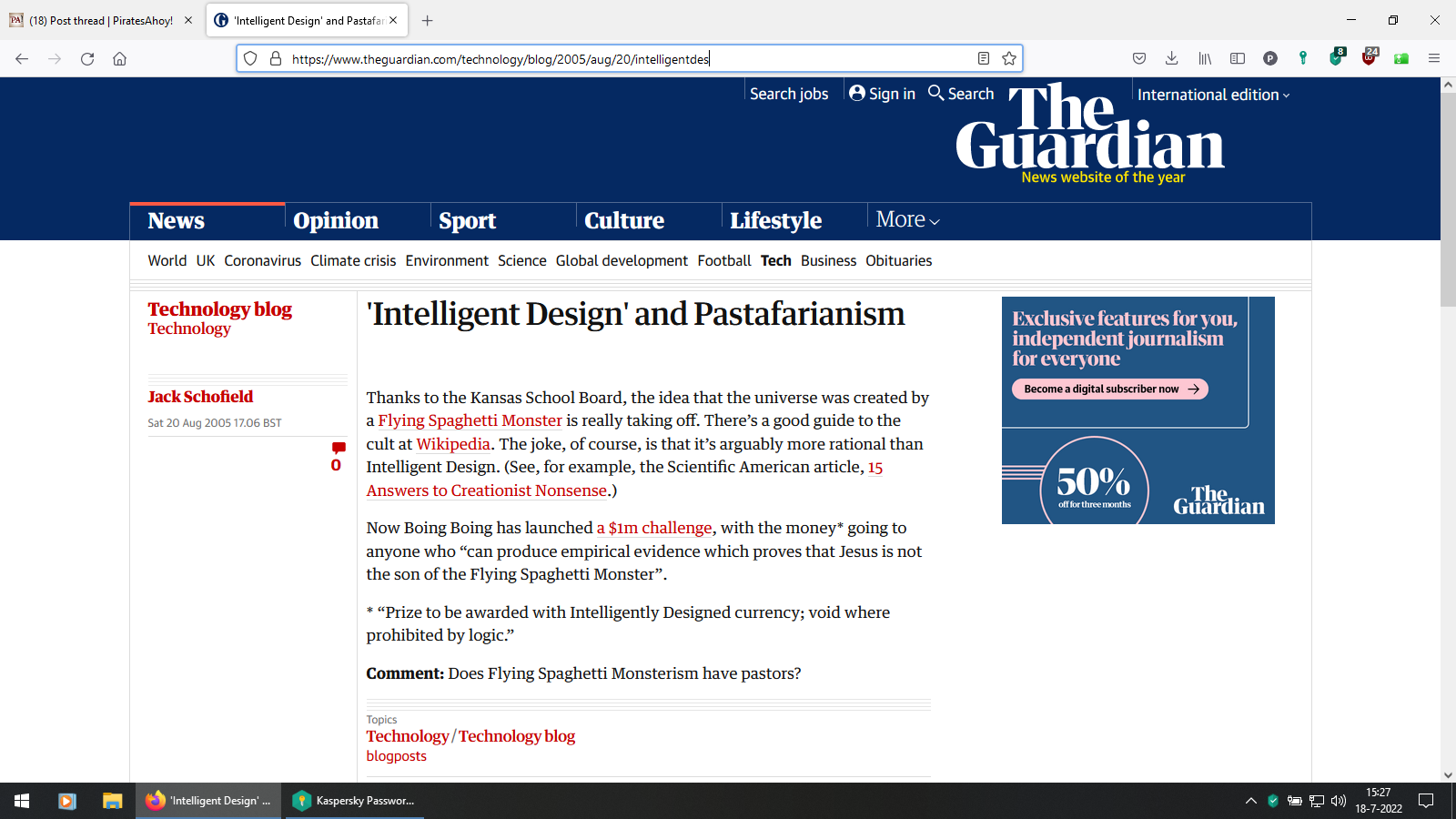Open the Sport section

pyautogui.click(x=467, y=221)
